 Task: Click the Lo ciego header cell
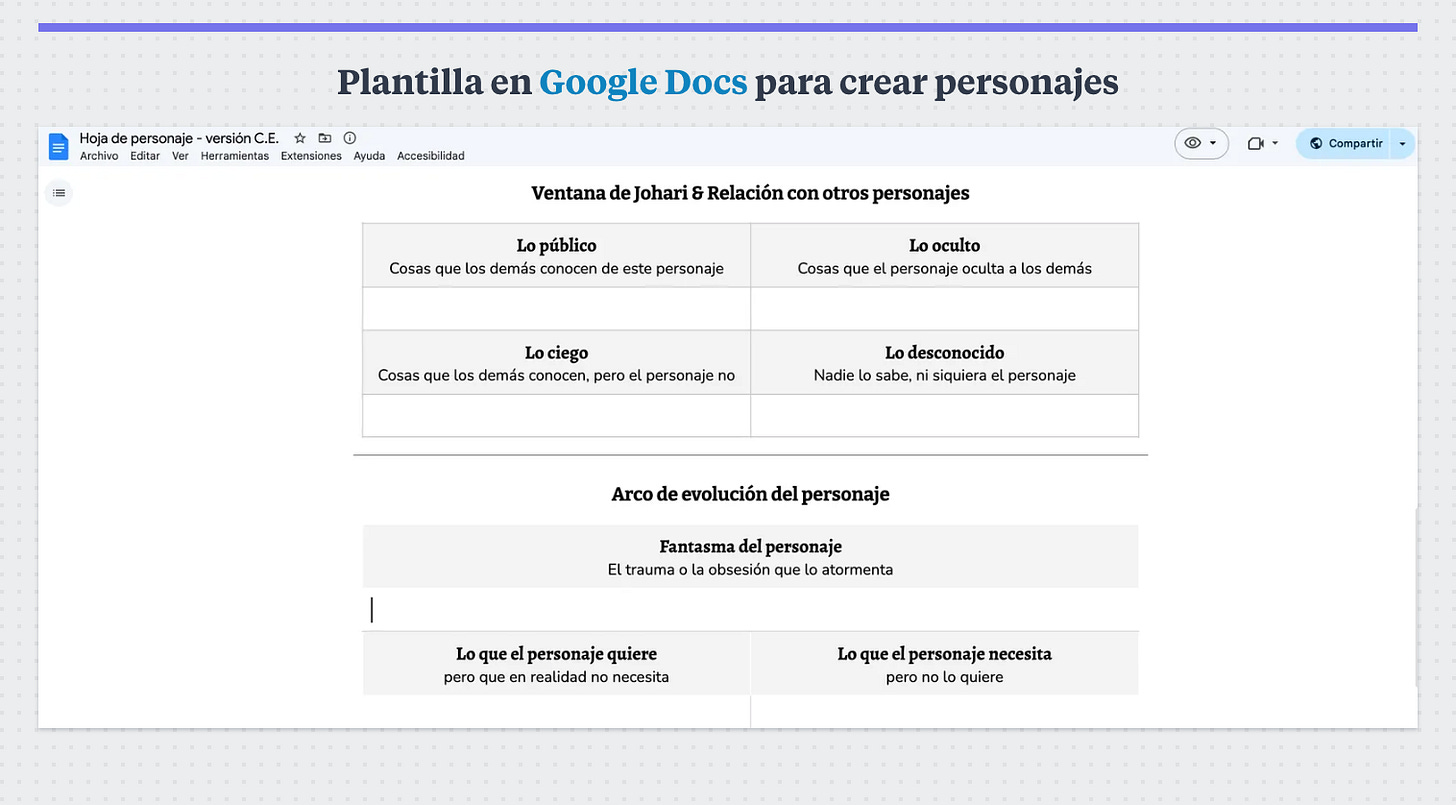pyautogui.click(x=556, y=363)
